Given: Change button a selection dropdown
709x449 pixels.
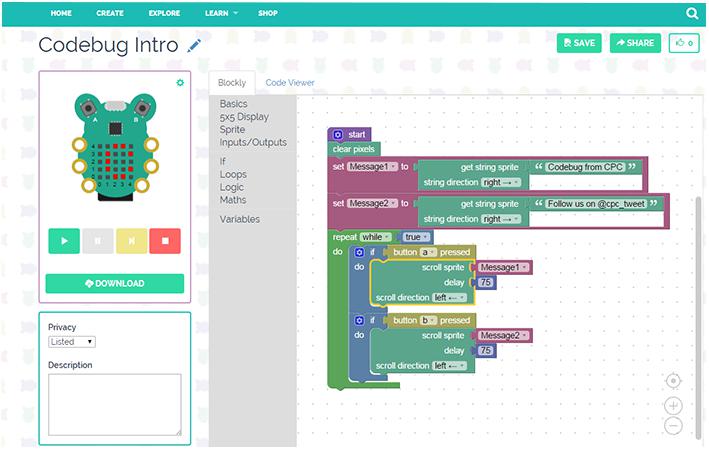Looking at the screenshot, I should 428,252.
